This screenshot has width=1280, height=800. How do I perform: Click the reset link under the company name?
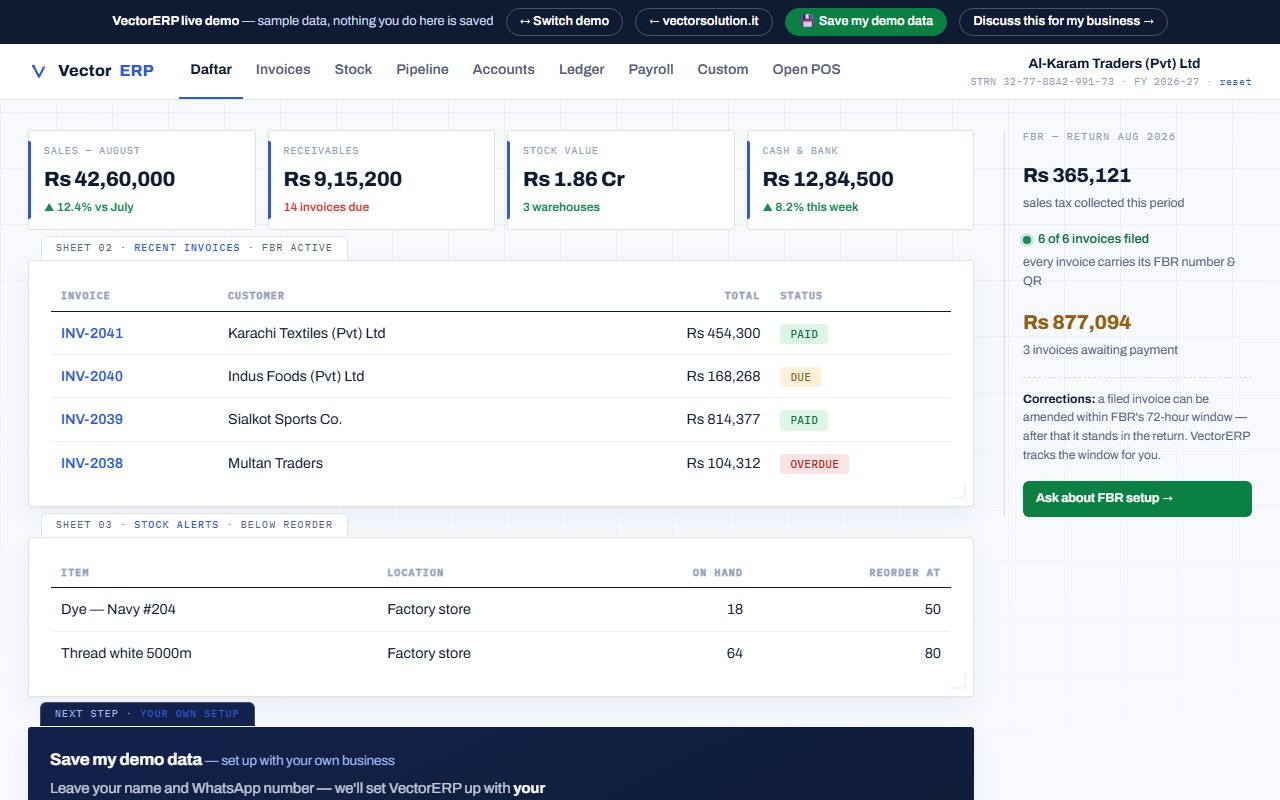pyautogui.click(x=1235, y=82)
